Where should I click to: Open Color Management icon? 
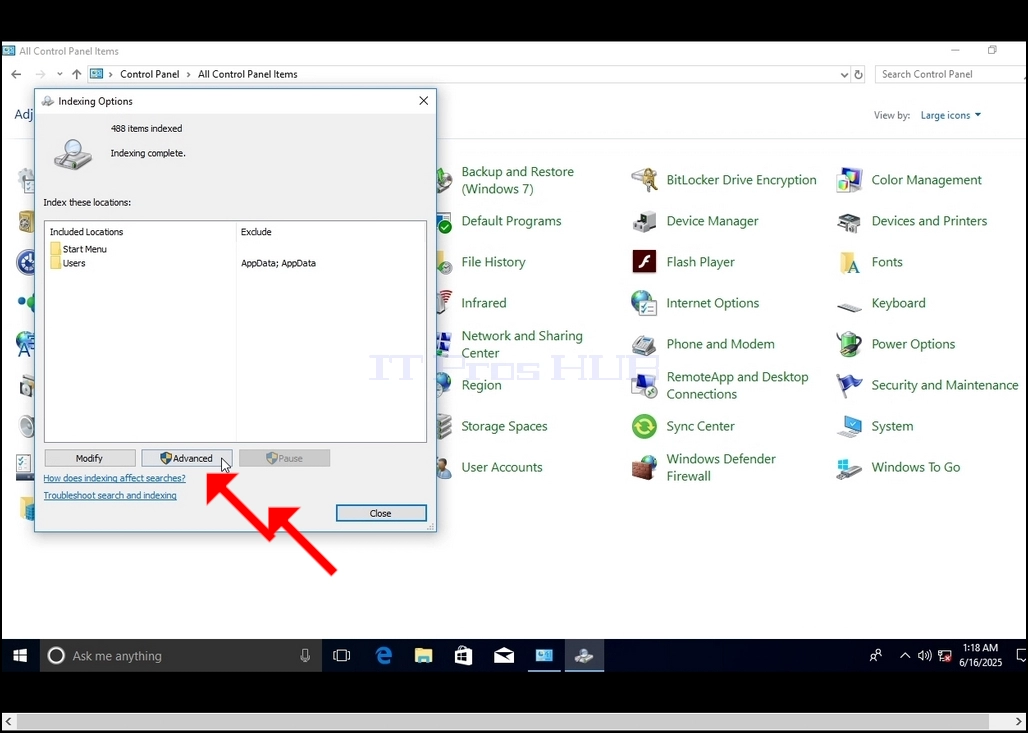(x=849, y=180)
